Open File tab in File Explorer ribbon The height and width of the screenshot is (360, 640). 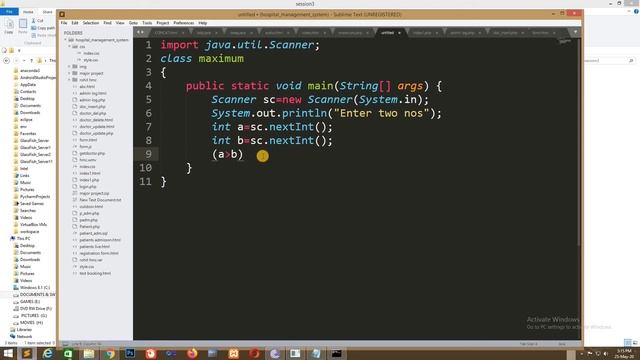[x=9, y=12]
